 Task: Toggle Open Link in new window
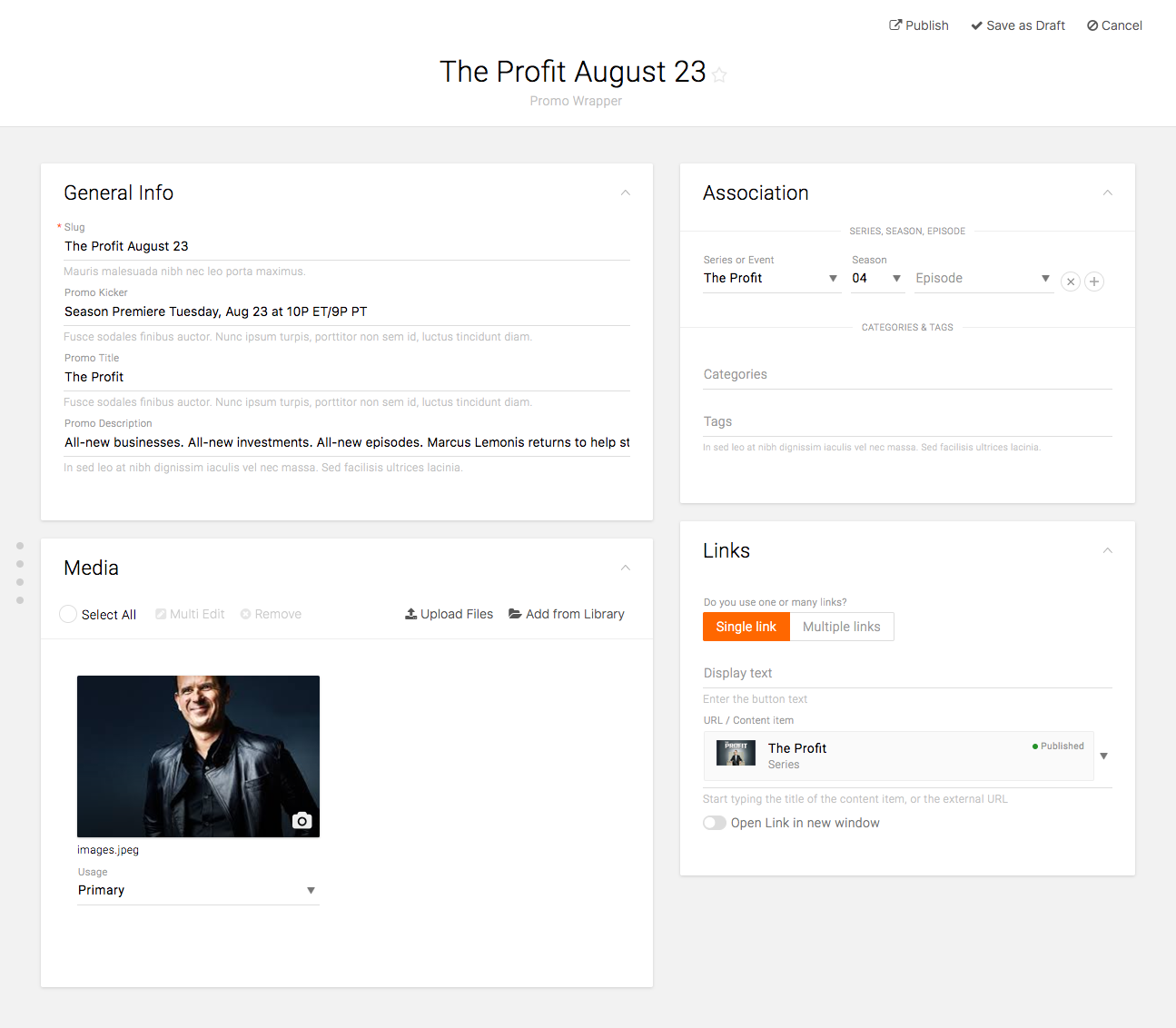click(715, 823)
